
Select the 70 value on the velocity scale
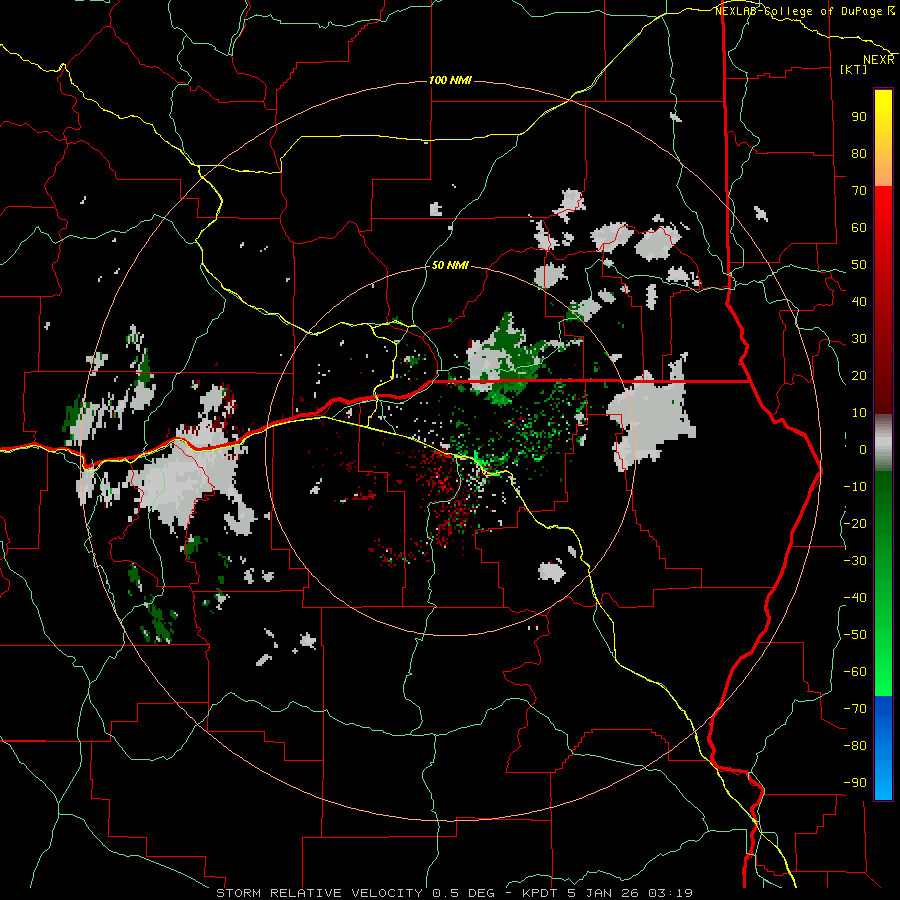(x=859, y=191)
